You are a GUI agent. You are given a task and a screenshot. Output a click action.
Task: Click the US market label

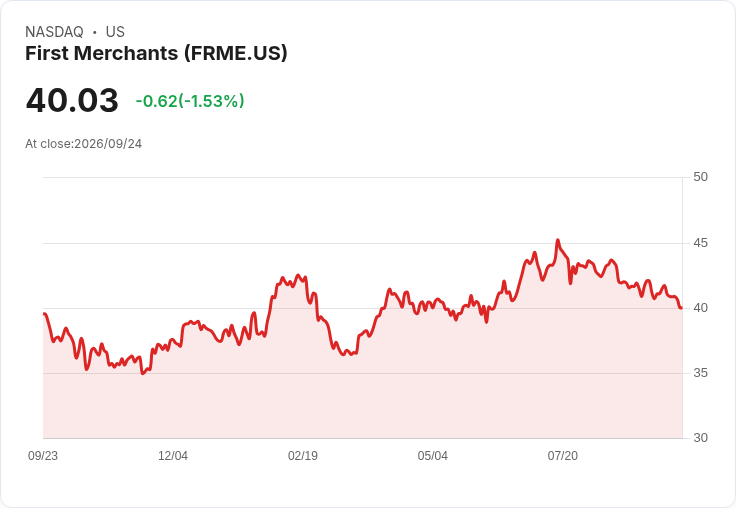click(115, 32)
